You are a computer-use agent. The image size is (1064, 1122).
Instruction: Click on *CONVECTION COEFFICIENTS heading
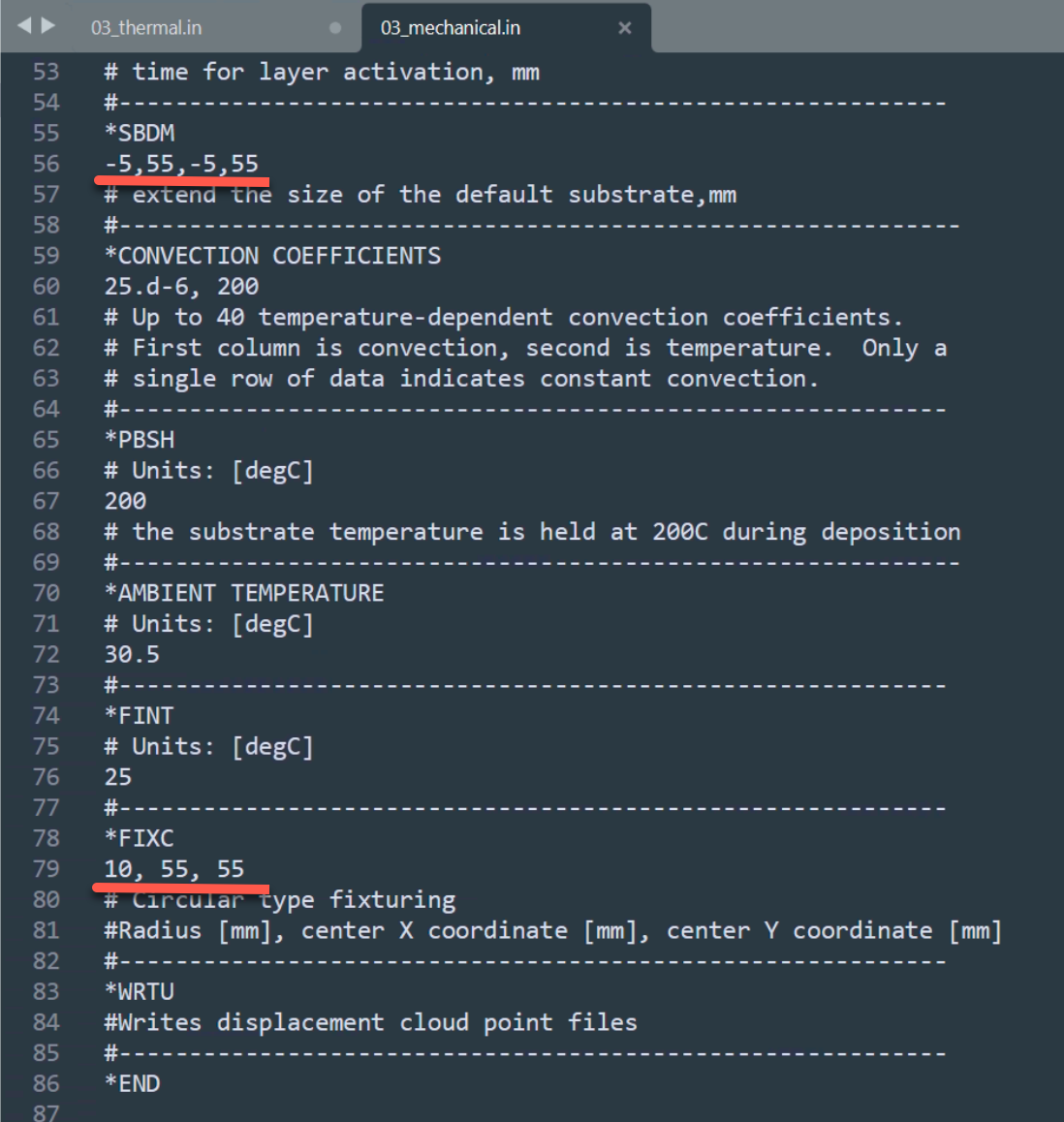point(272,256)
